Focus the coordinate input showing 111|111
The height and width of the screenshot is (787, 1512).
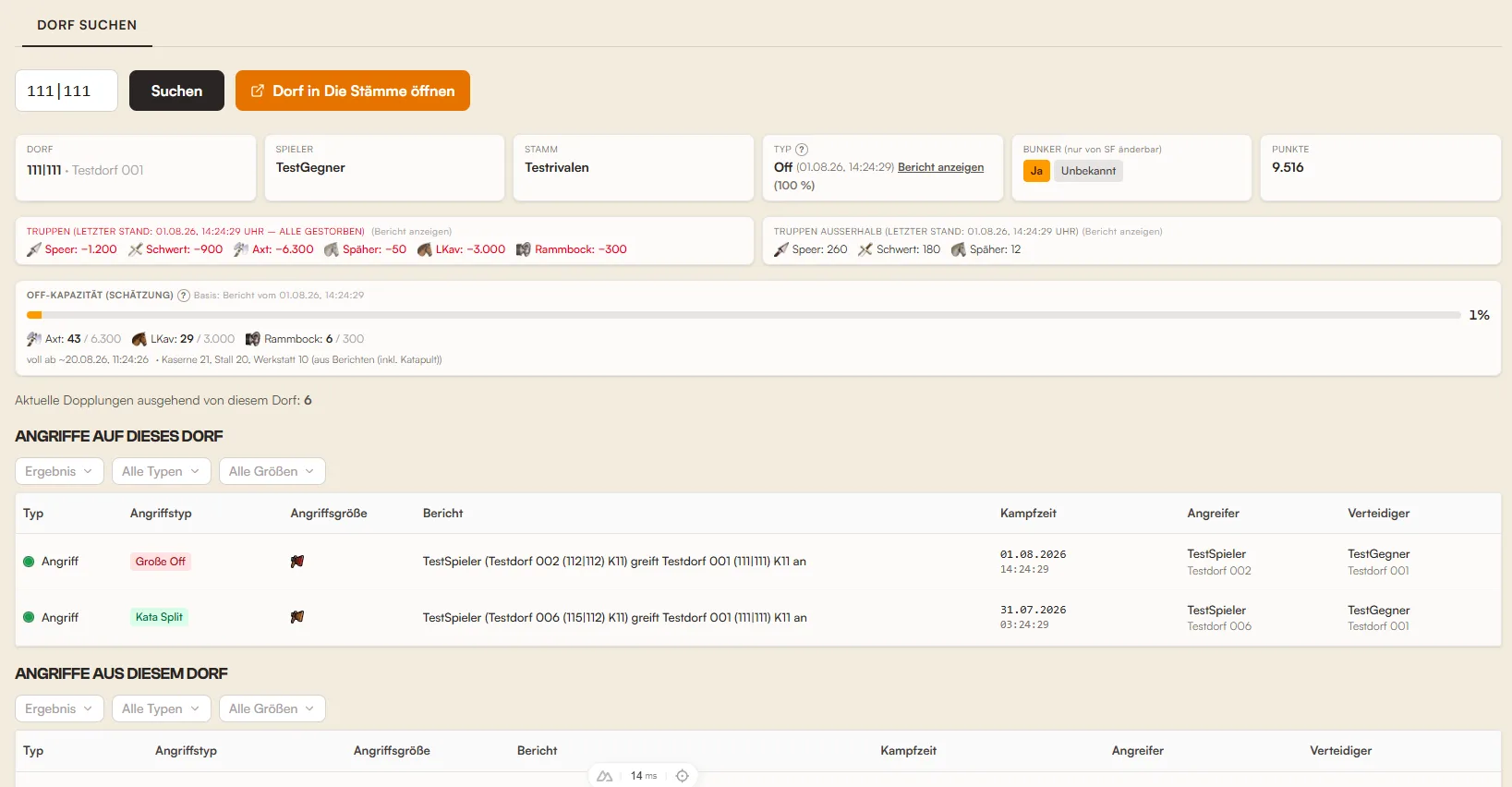click(x=67, y=91)
